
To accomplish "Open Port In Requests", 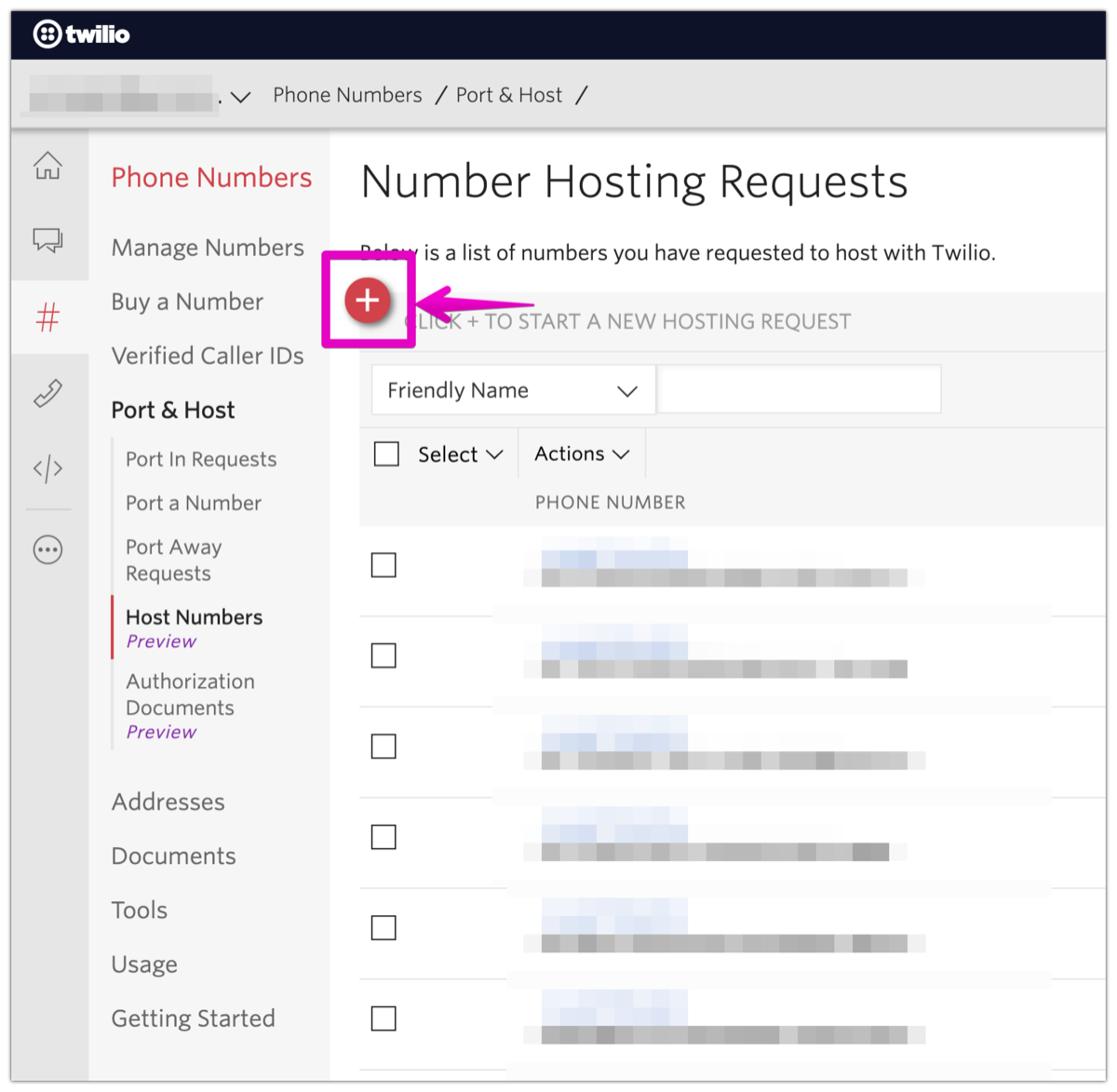I will pos(201,459).
